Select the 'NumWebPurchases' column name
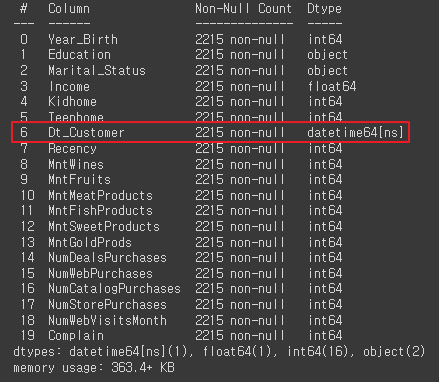 (100, 274)
